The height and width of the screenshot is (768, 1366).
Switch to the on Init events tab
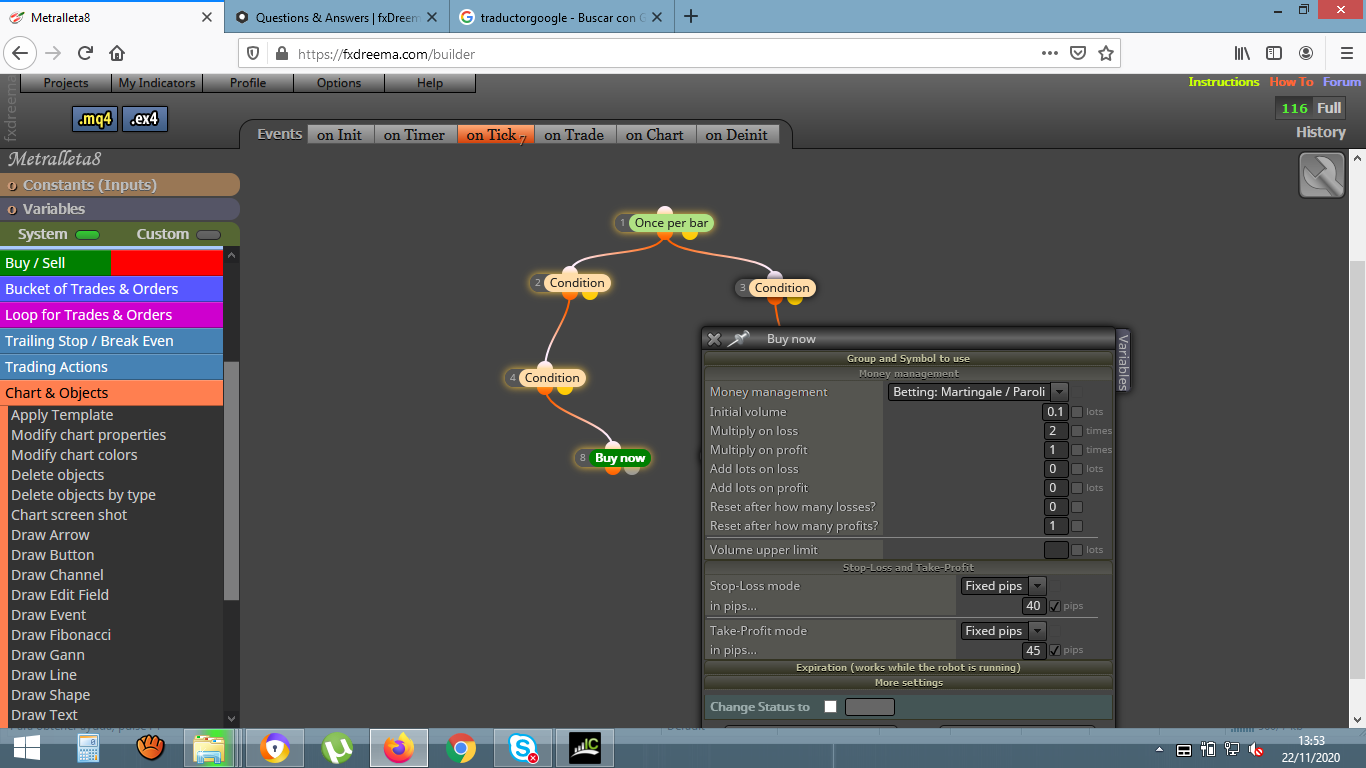coord(340,135)
